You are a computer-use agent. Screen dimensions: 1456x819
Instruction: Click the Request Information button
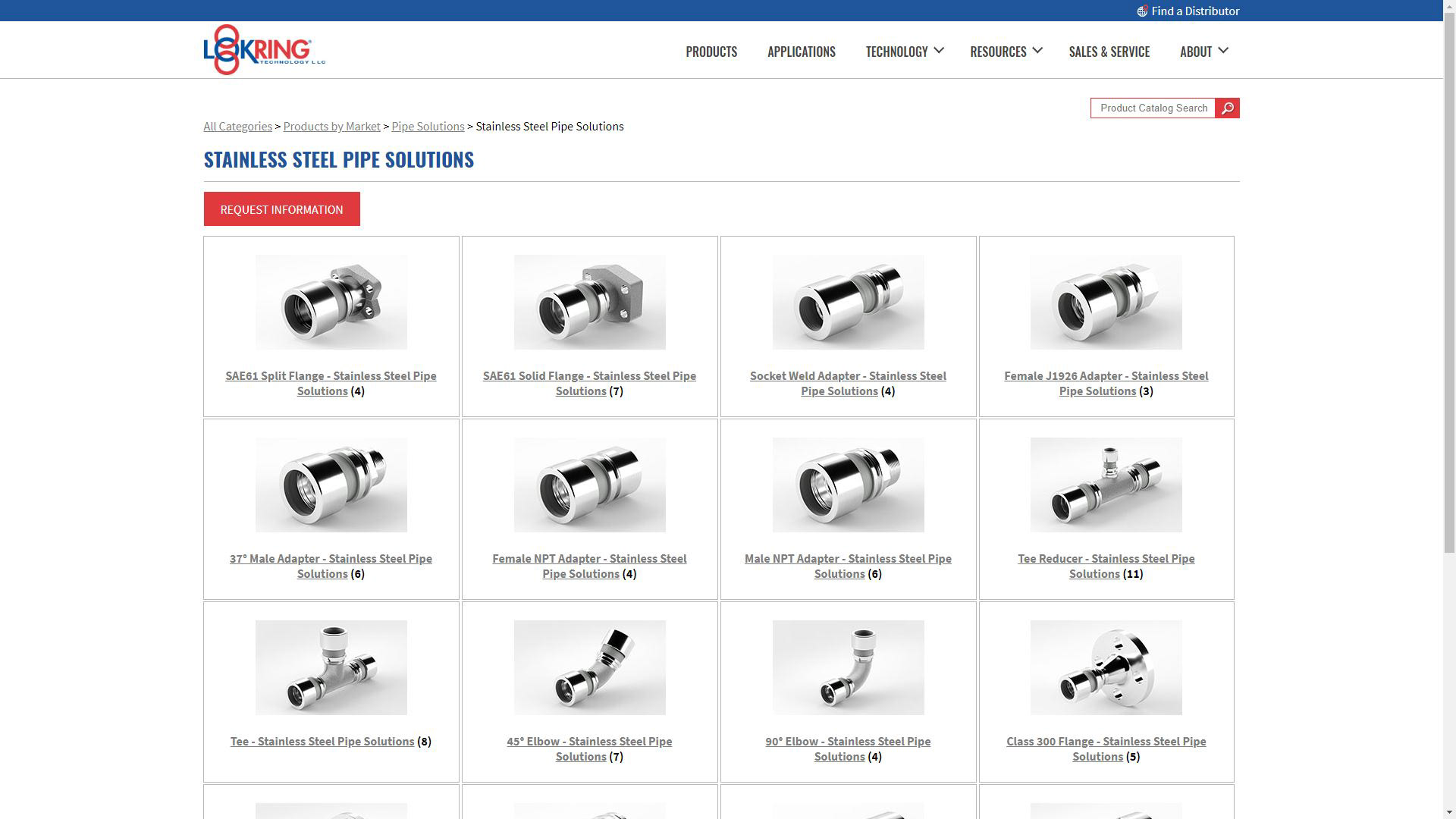point(281,209)
